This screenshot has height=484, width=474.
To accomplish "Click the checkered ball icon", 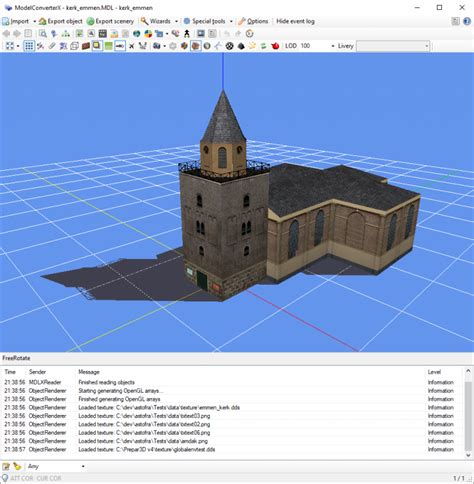I will pyautogui.click(x=229, y=46).
